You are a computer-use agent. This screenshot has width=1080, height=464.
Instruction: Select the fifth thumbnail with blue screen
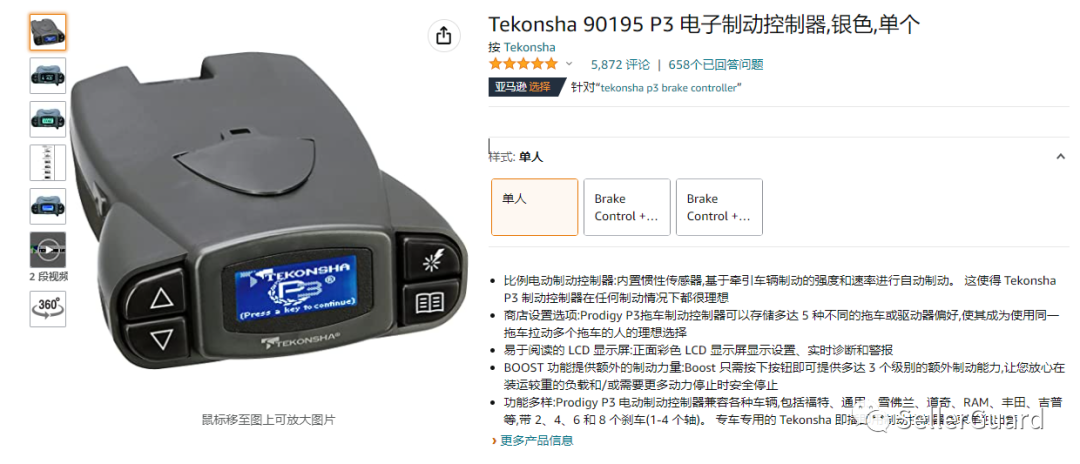coord(48,207)
